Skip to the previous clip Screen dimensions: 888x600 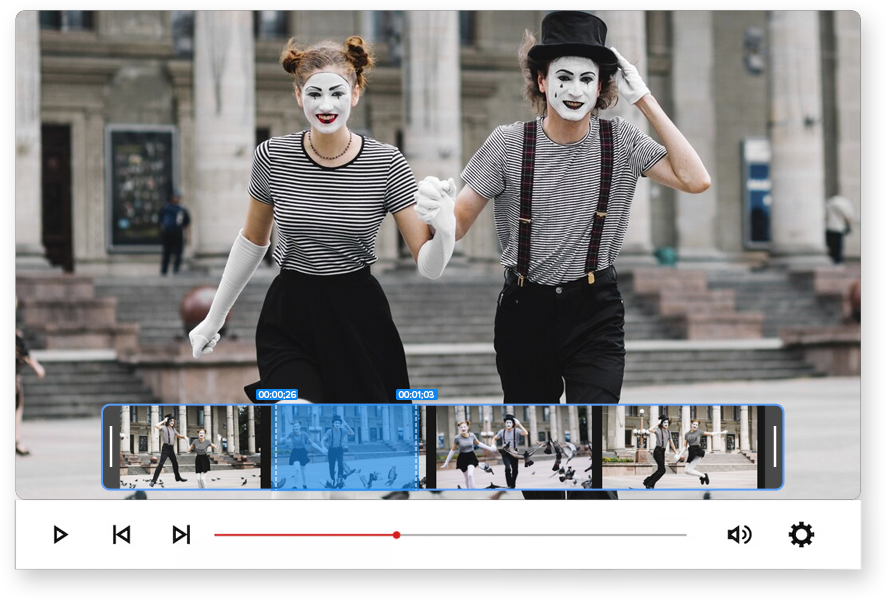pos(121,535)
